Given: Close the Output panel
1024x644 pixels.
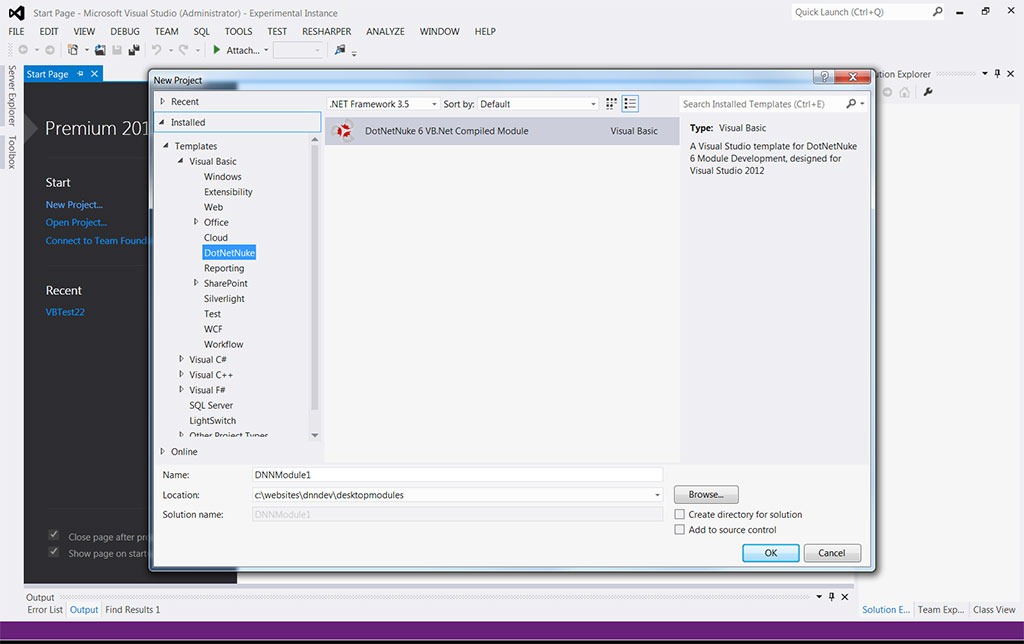Looking at the screenshot, I should [x=844, y=596].
